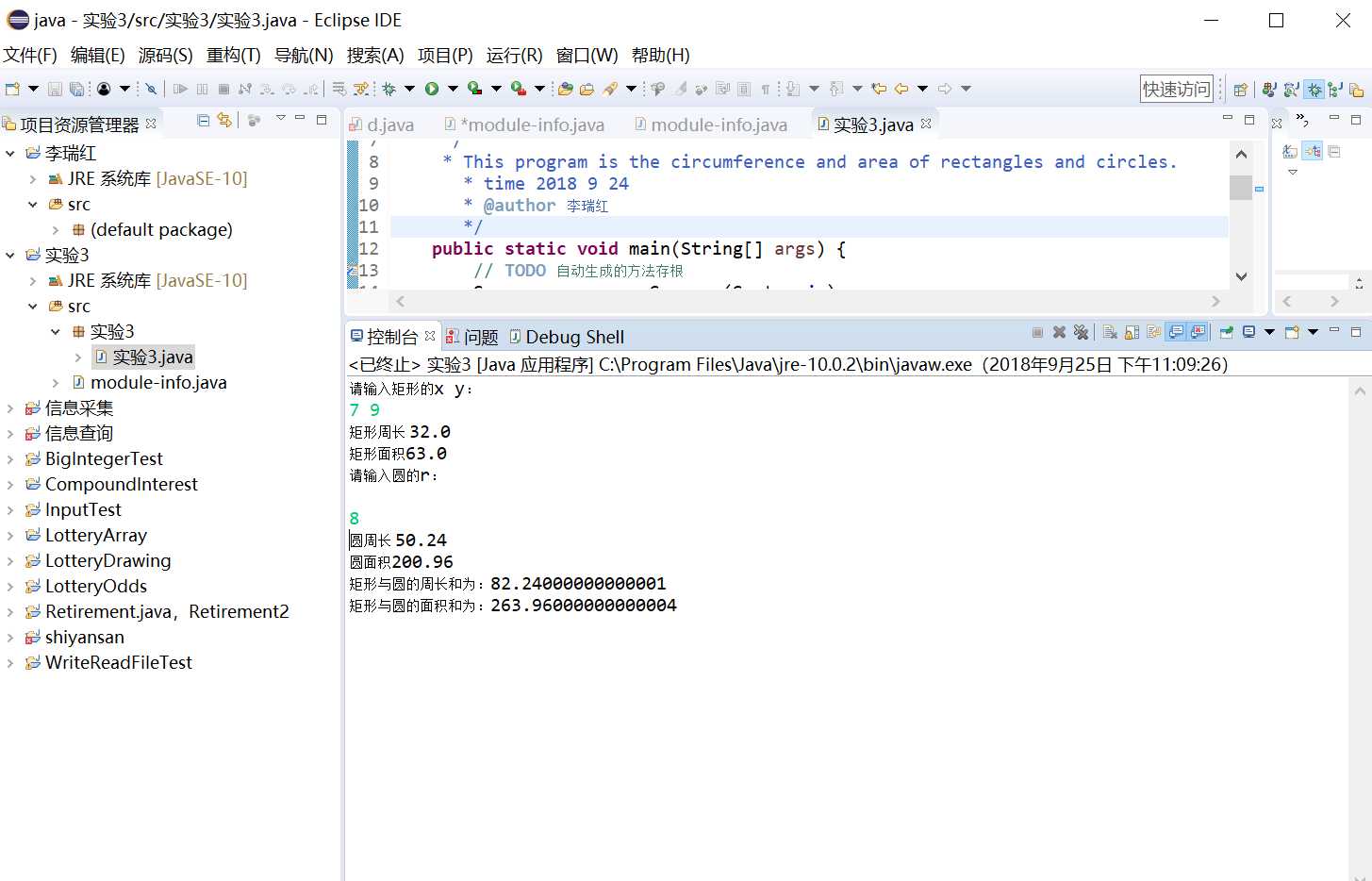Viewport: 1372px width, 881px height.
Task: Switch to the Debug perspective icon
Action: click(1314, 90)
